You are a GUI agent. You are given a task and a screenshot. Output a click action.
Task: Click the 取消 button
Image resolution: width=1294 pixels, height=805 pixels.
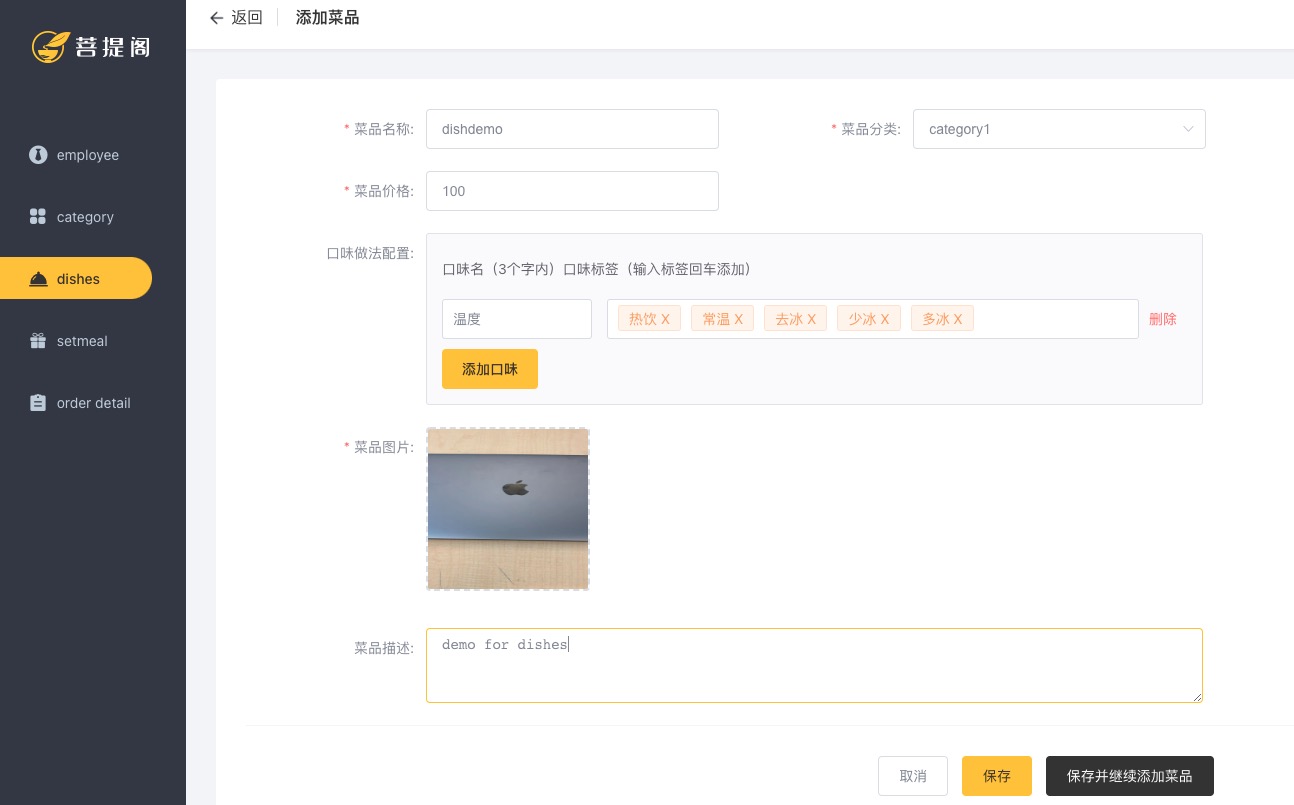click(913, 776)
